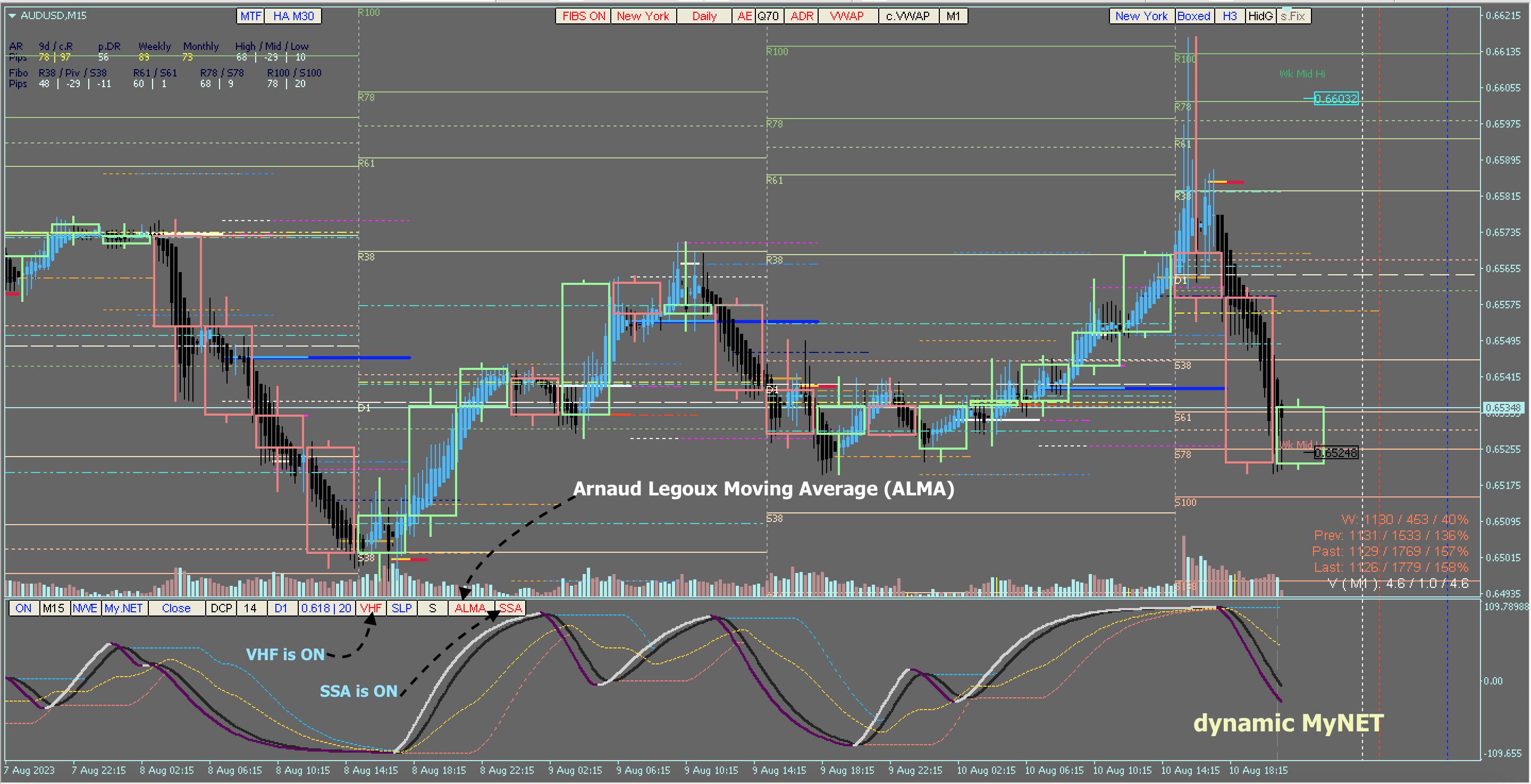1531x784 pixels.
Task: Click the 0.66032 Wk Mid Hi price label
Action: coord(1335,99)
